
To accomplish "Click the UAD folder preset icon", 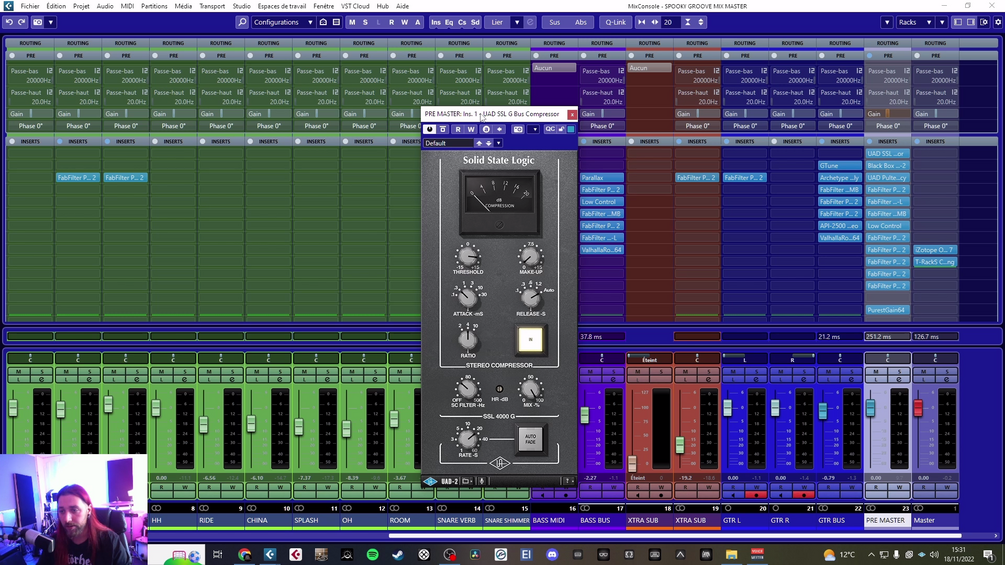I will tap(467, 481).
